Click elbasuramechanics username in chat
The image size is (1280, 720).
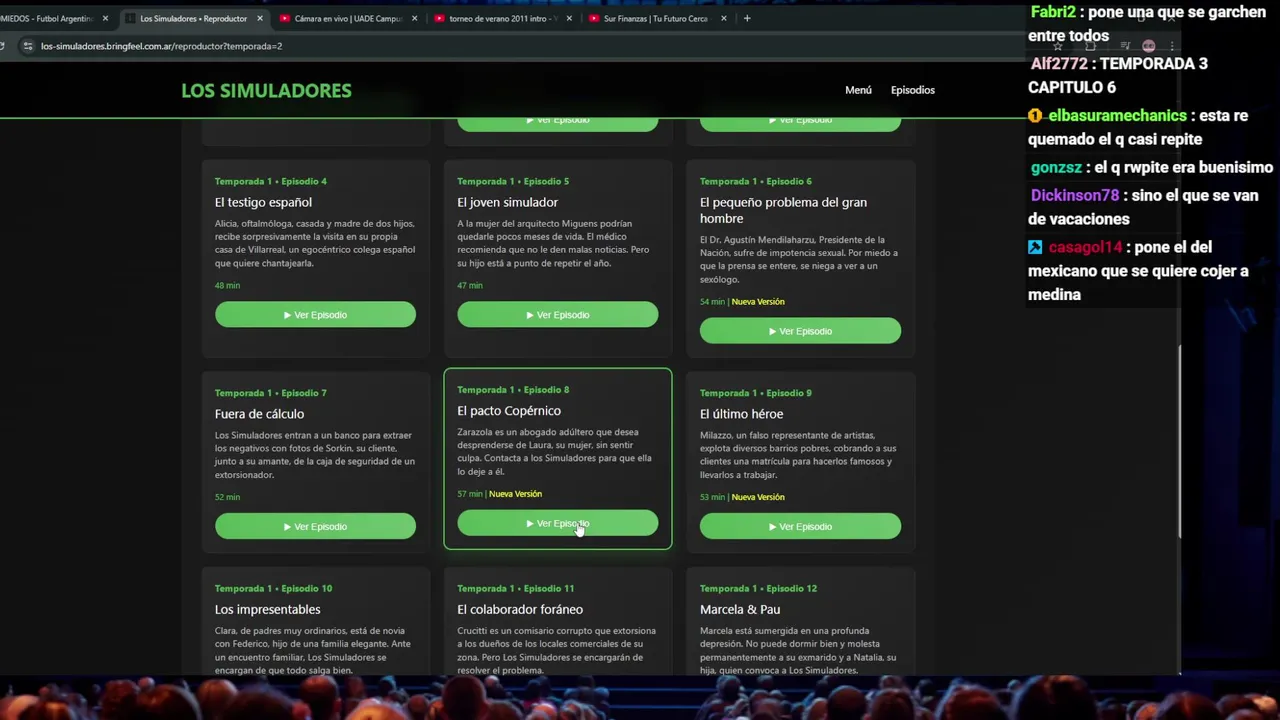[1117, 115]
